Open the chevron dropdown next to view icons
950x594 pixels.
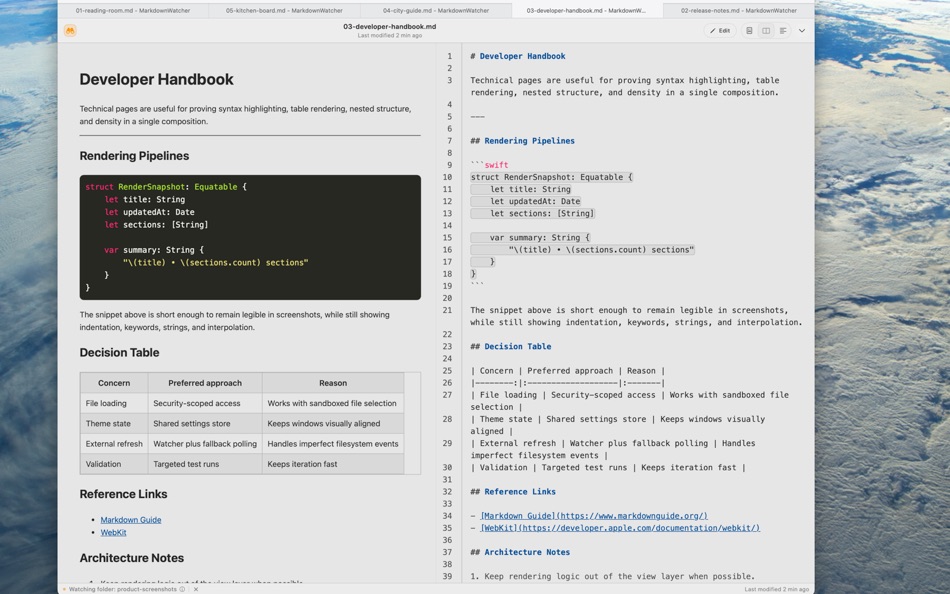[802, 30]
